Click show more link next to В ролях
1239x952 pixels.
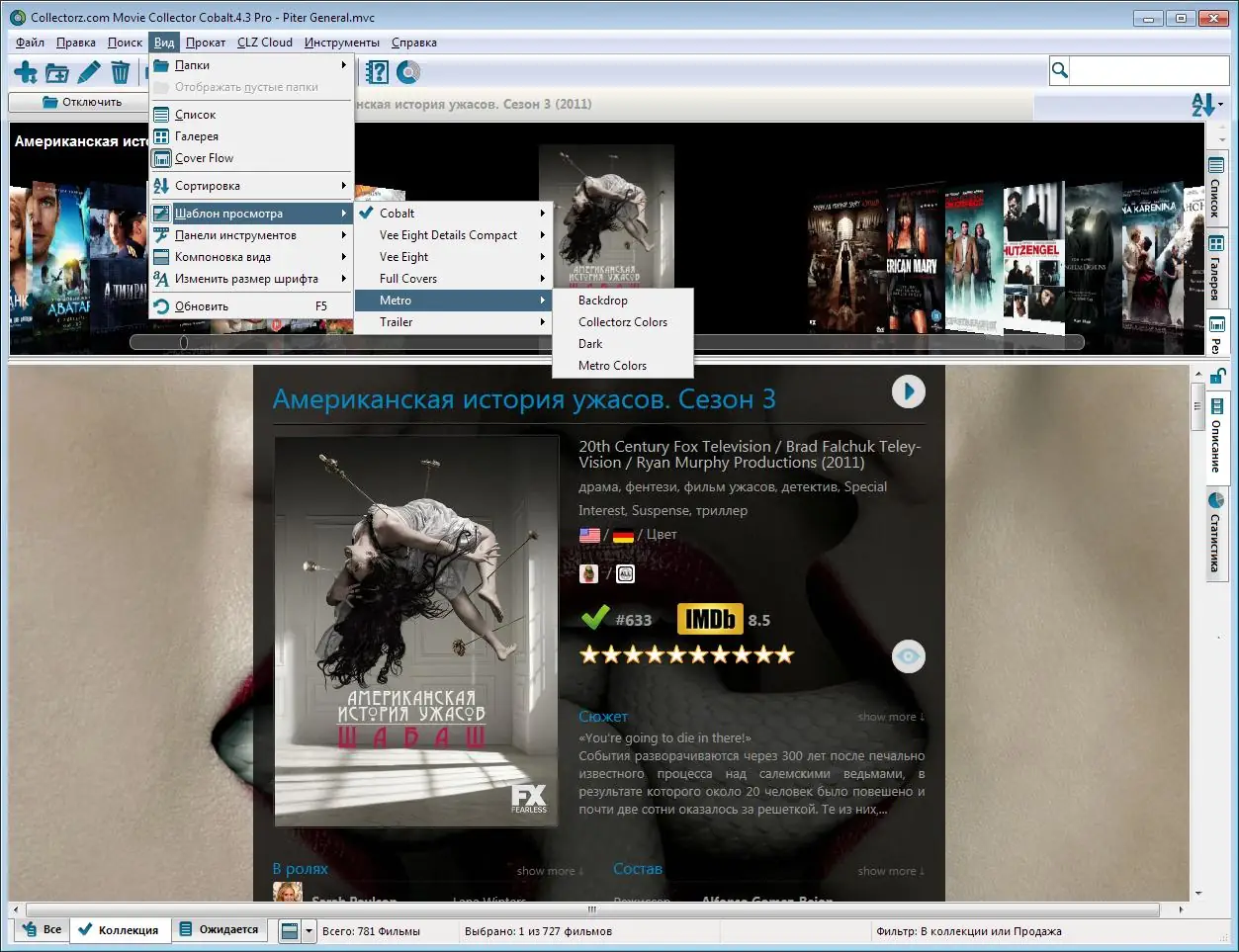pyautogui.click(x=550, y=872)
